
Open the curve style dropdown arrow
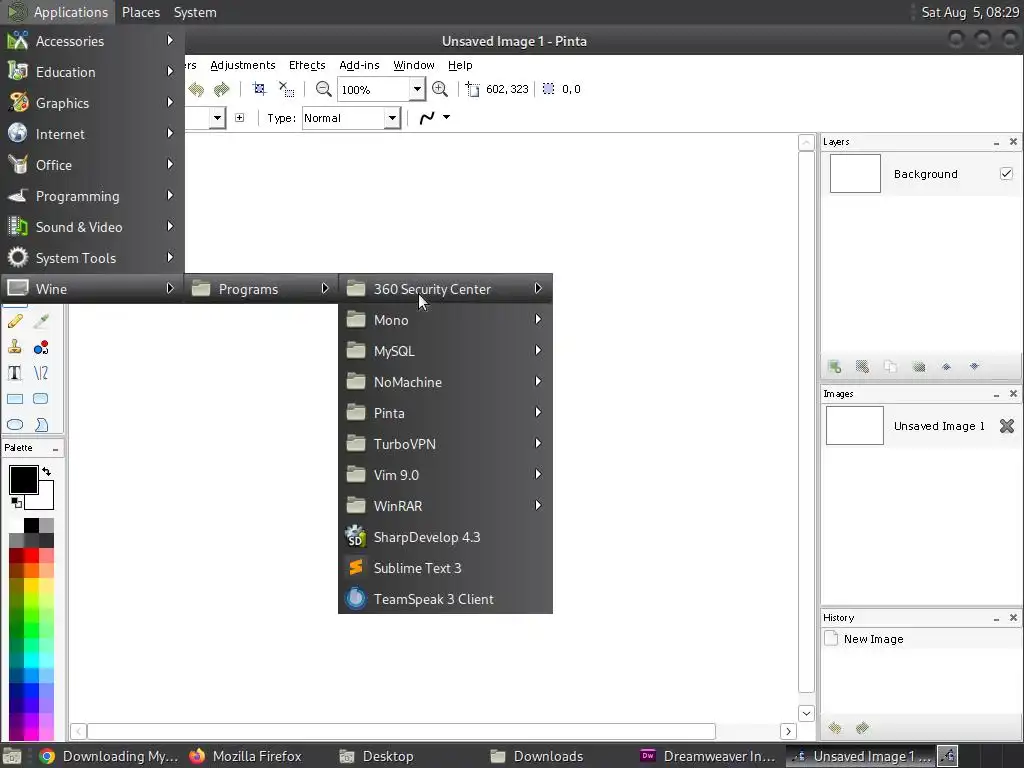447,118
